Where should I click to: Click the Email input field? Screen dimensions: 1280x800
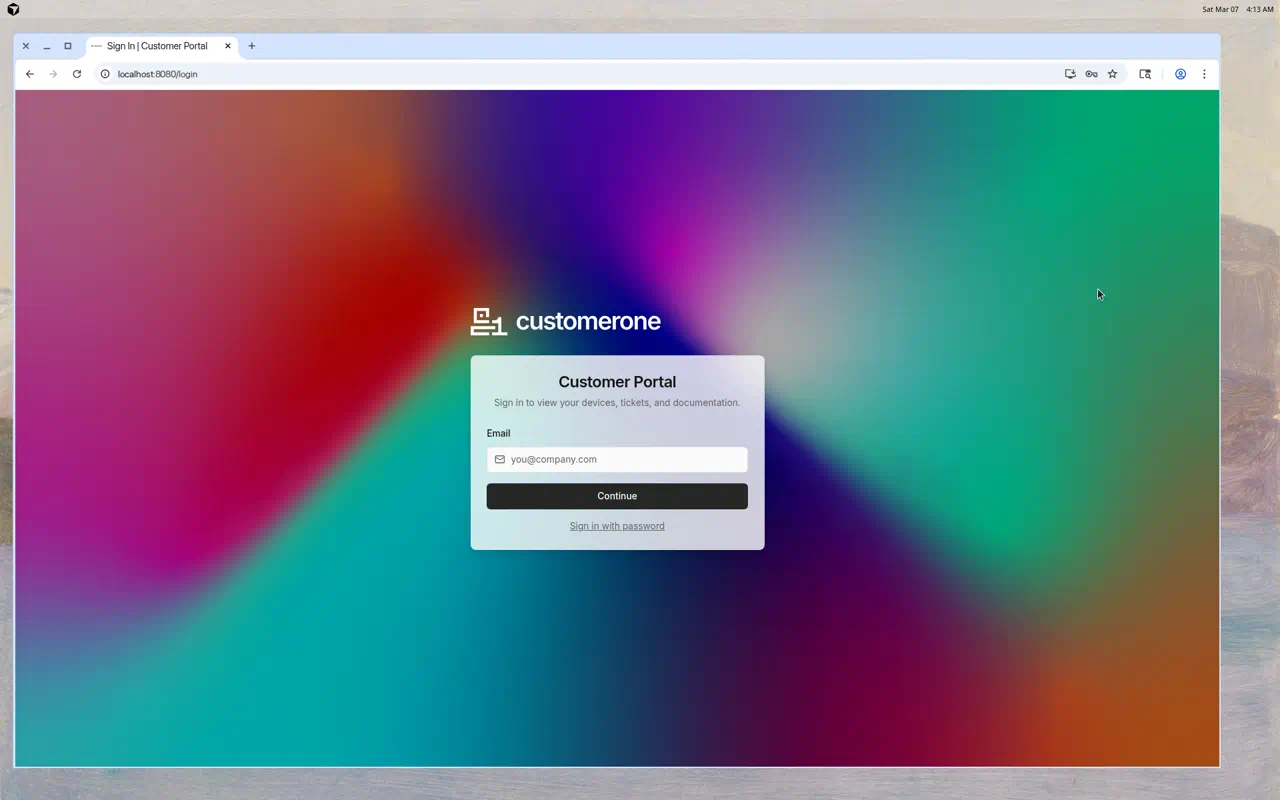click(617, 459)
